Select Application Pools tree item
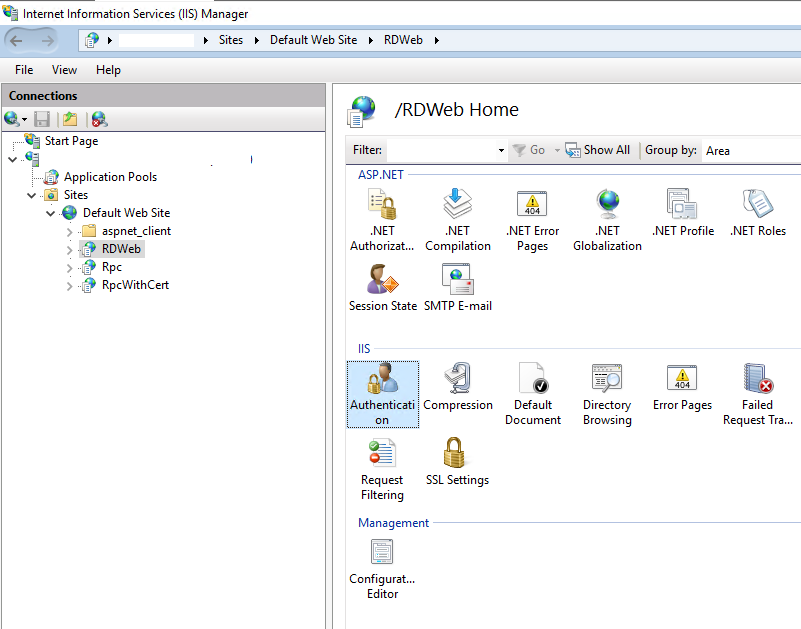 tap(110, 177)
